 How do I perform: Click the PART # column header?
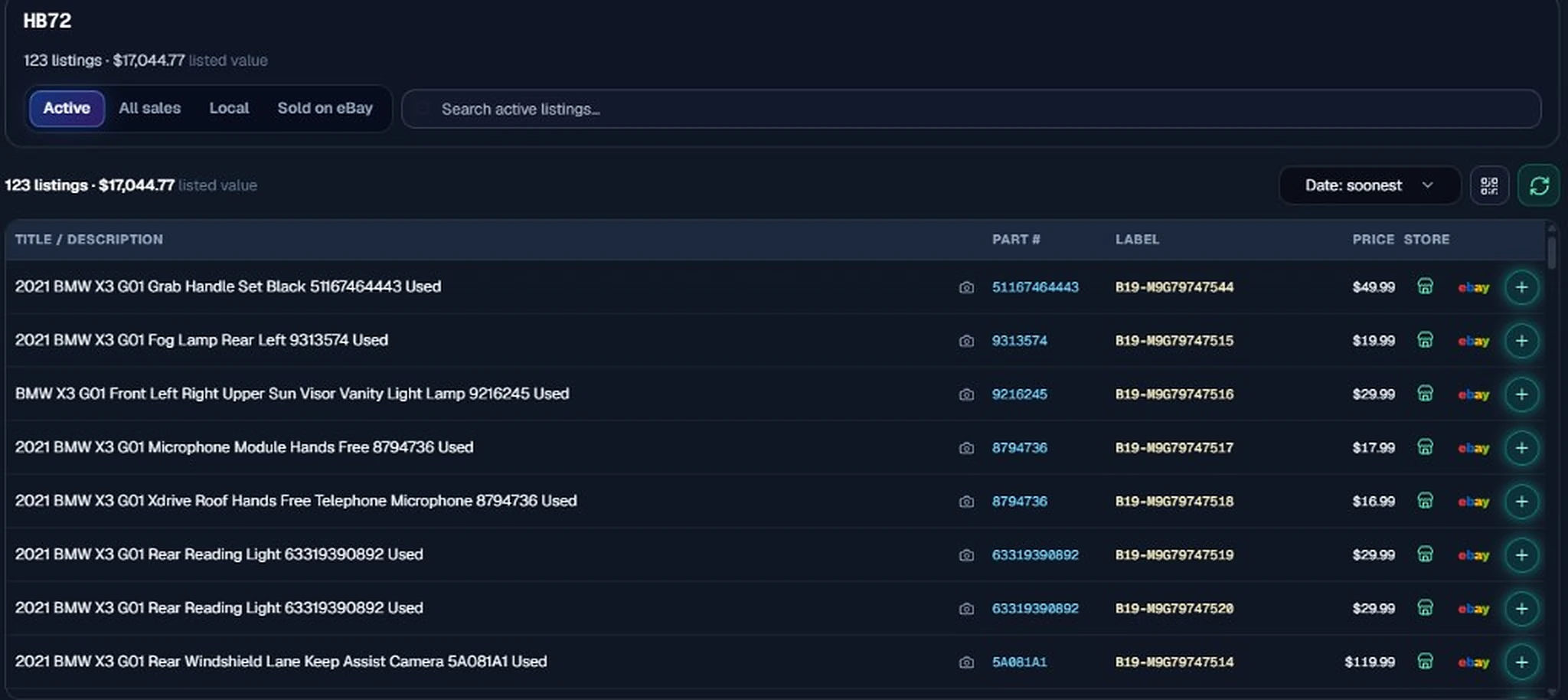1016,240
